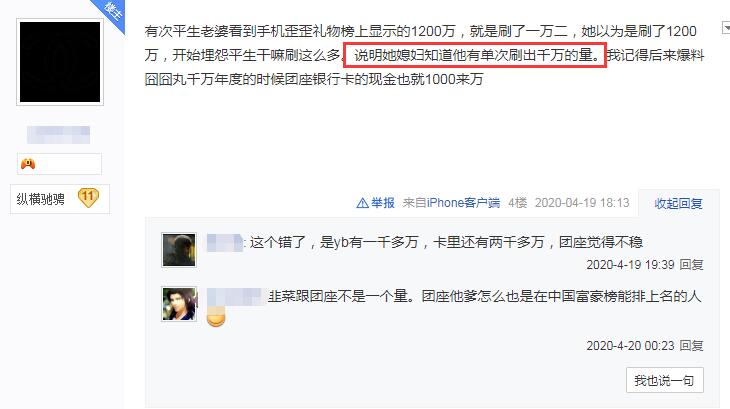Click the red-highlighted sentence in the post
This screenshot has width=730, height=409.
click(x=475, y=55)
